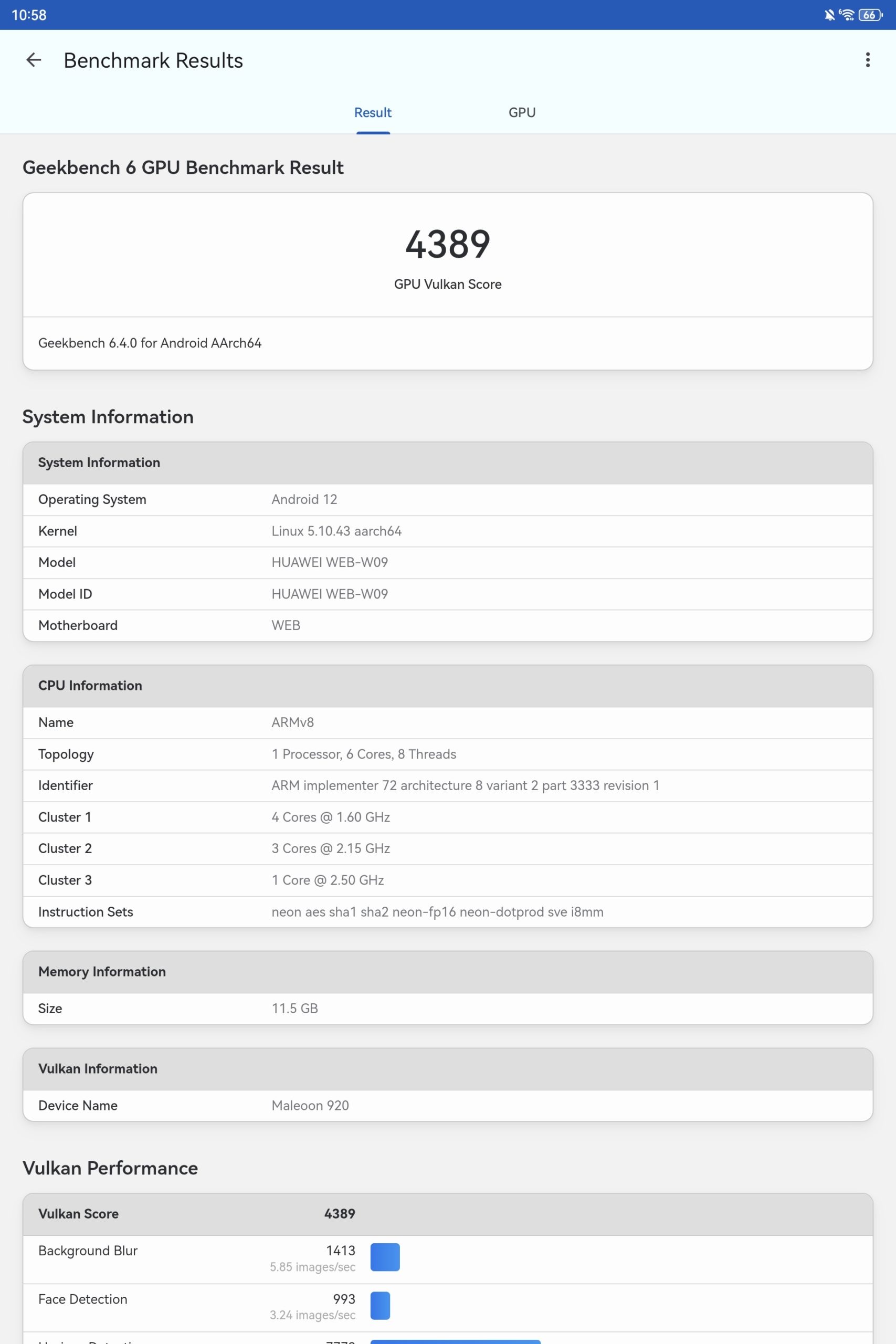The image size is (896, 1344).
Task: Tap the CPU Information section header
Action: (x=448, y=686)
